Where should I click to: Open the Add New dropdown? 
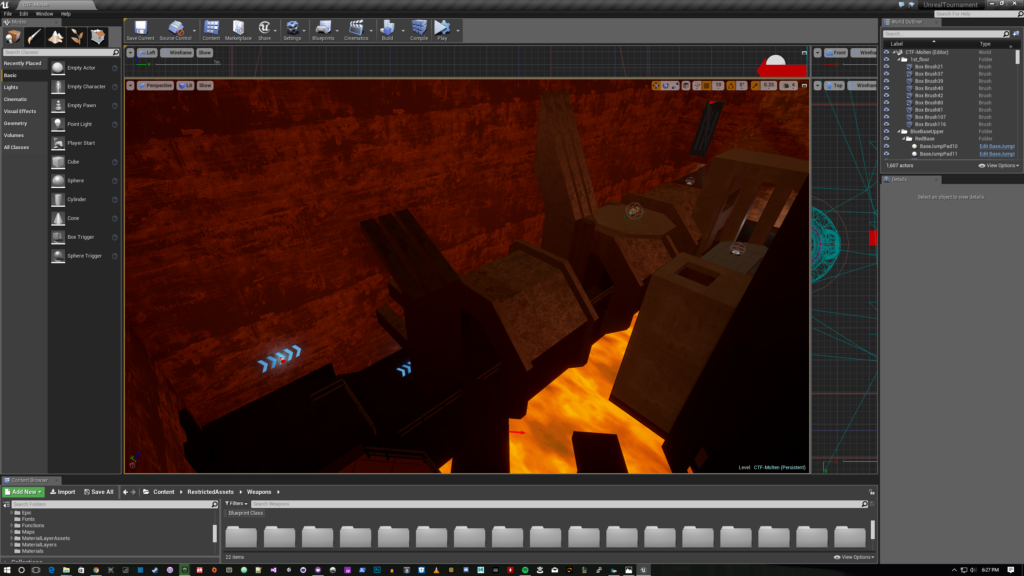(x=24, y=492)
